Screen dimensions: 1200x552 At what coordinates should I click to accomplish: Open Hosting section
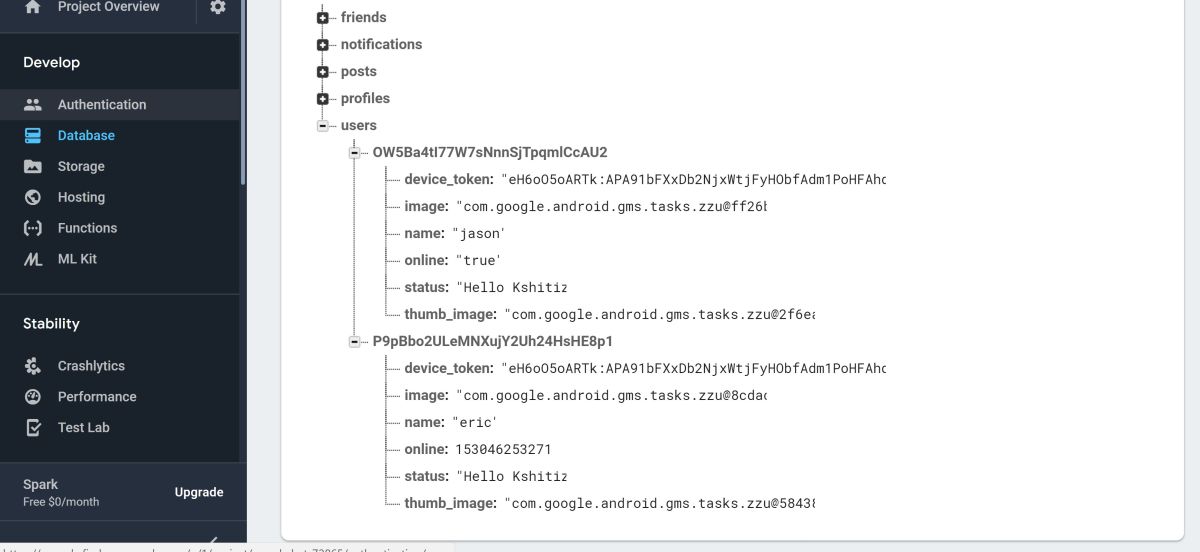81,197
